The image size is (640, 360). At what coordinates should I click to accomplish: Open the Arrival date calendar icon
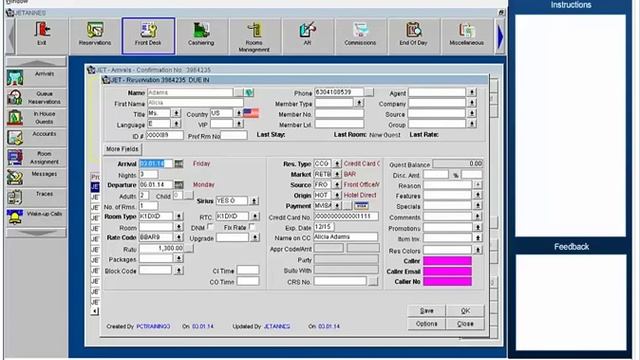[179, 164]
